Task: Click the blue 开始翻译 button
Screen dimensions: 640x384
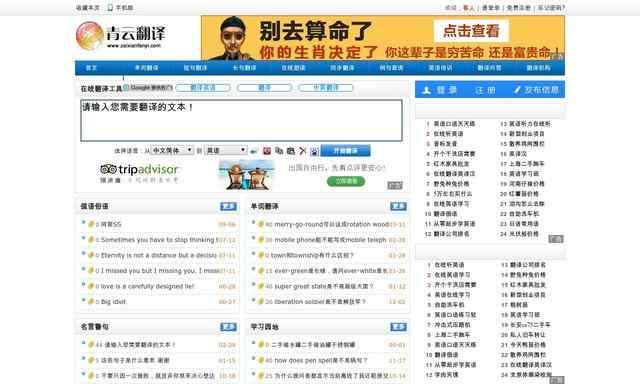Action: pyautogui.click(x=346, y=151)
